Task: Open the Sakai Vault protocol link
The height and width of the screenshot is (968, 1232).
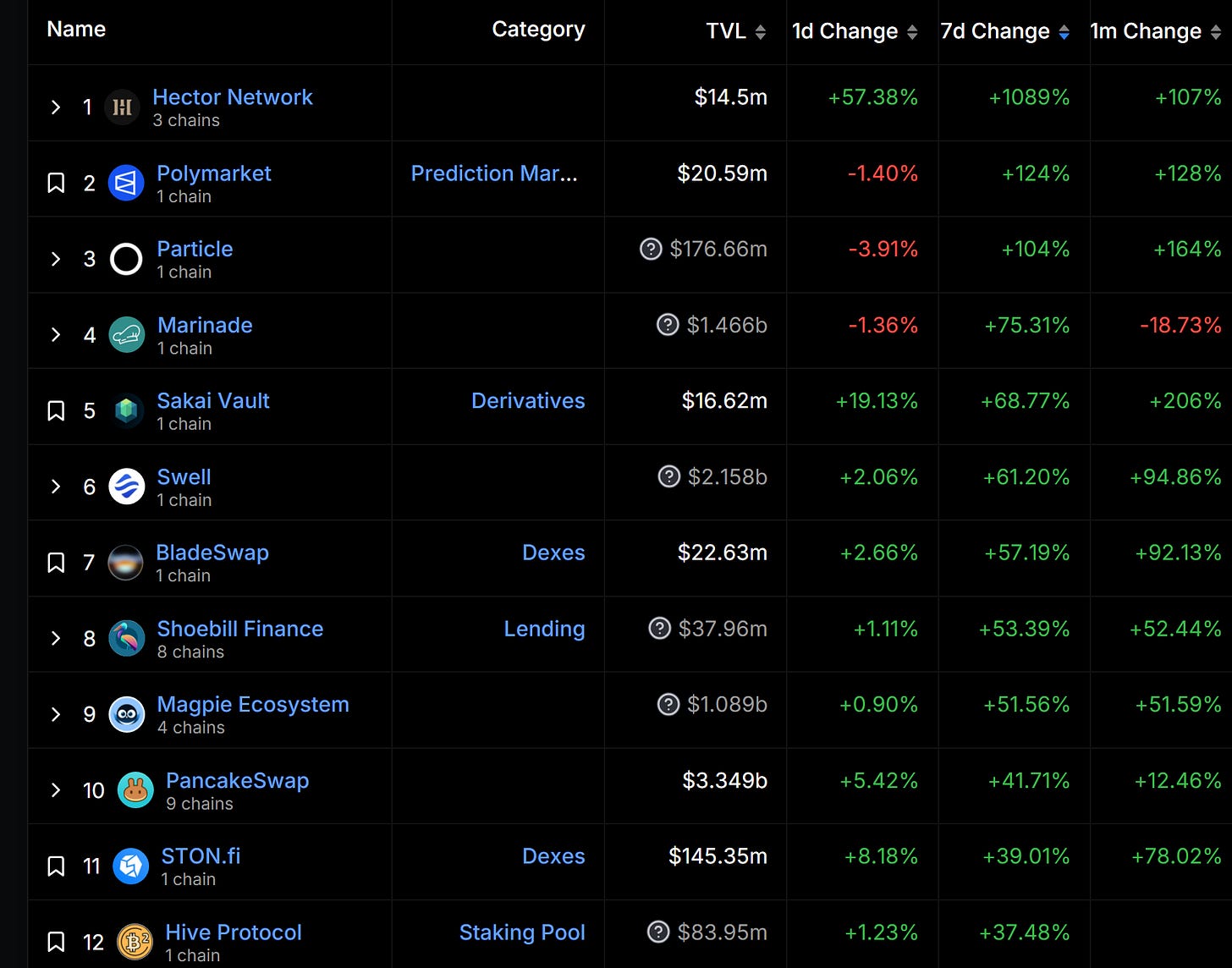Action: (x=213, y=400)
